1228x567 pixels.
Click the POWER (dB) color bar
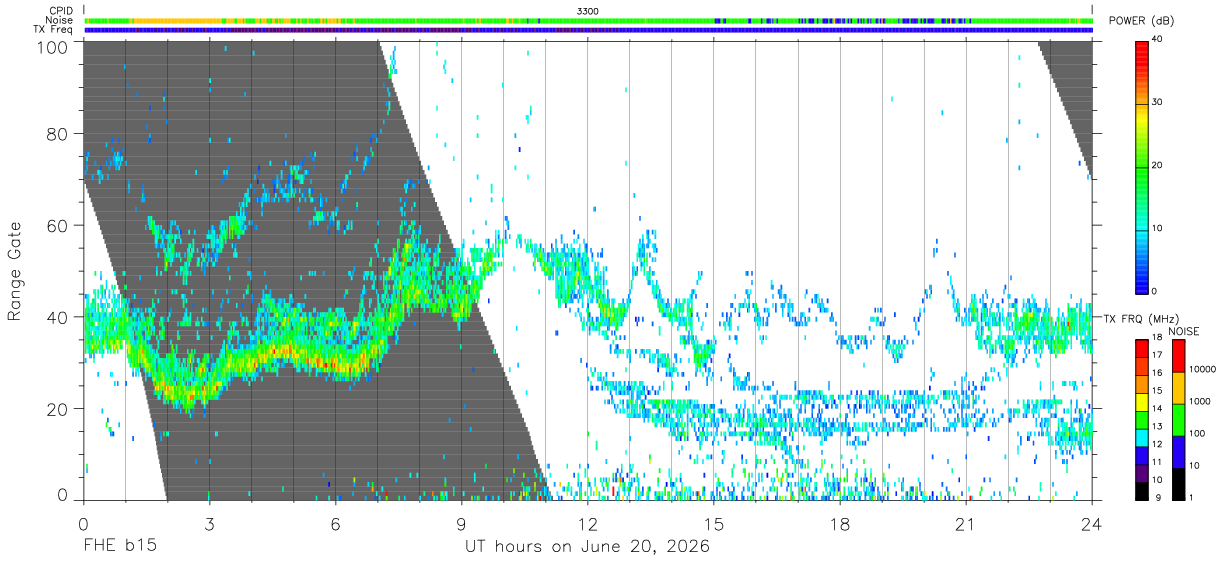coord(1142,166)
